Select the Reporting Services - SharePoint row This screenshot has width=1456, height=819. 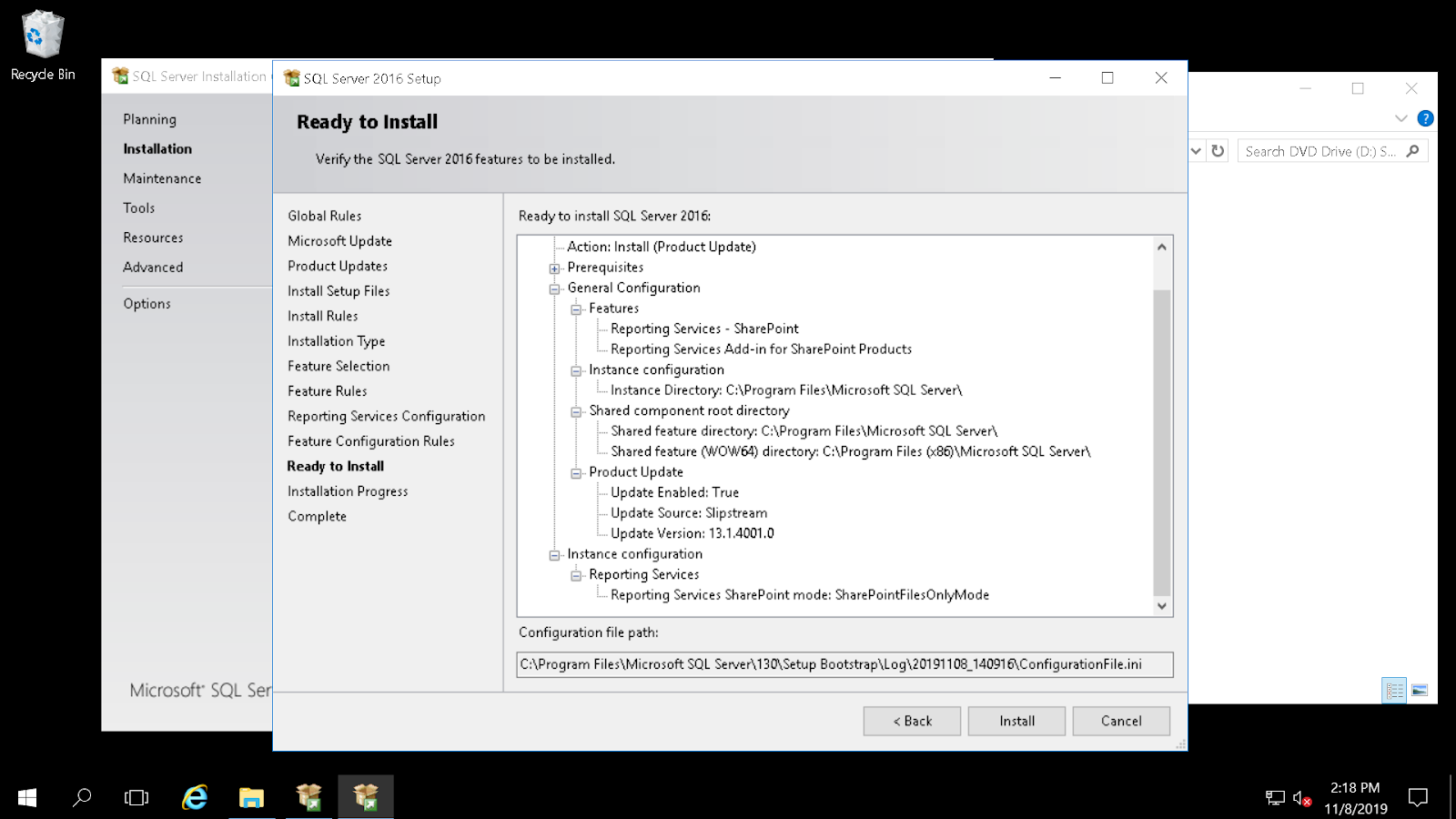coord(704,329)
